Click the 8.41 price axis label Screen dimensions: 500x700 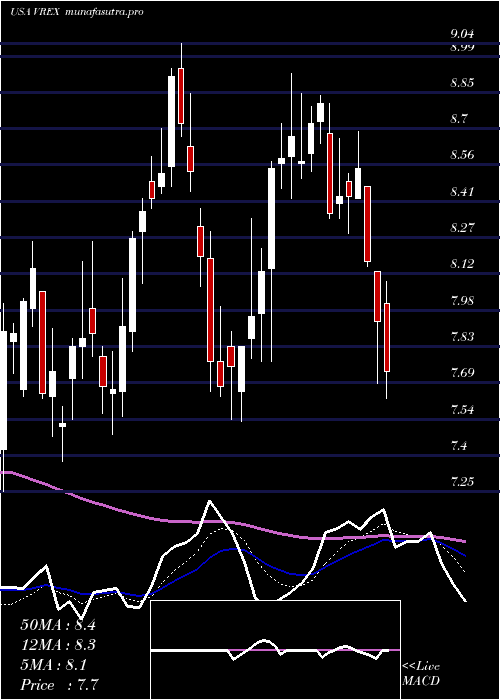click(462, 192)
